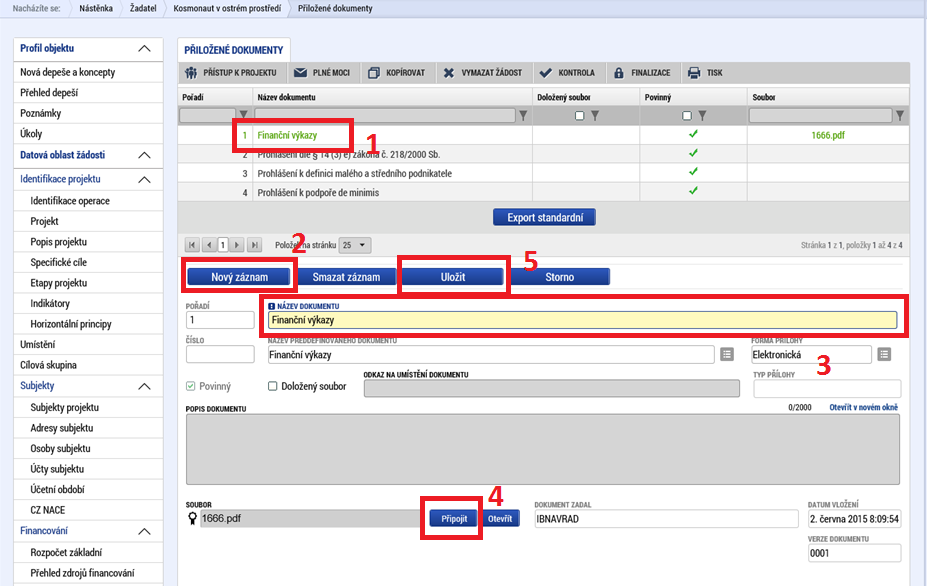Open filter for Název dokumentu column
The height and width of the screenshot is (586, 927).
click(x=523, y=115)
